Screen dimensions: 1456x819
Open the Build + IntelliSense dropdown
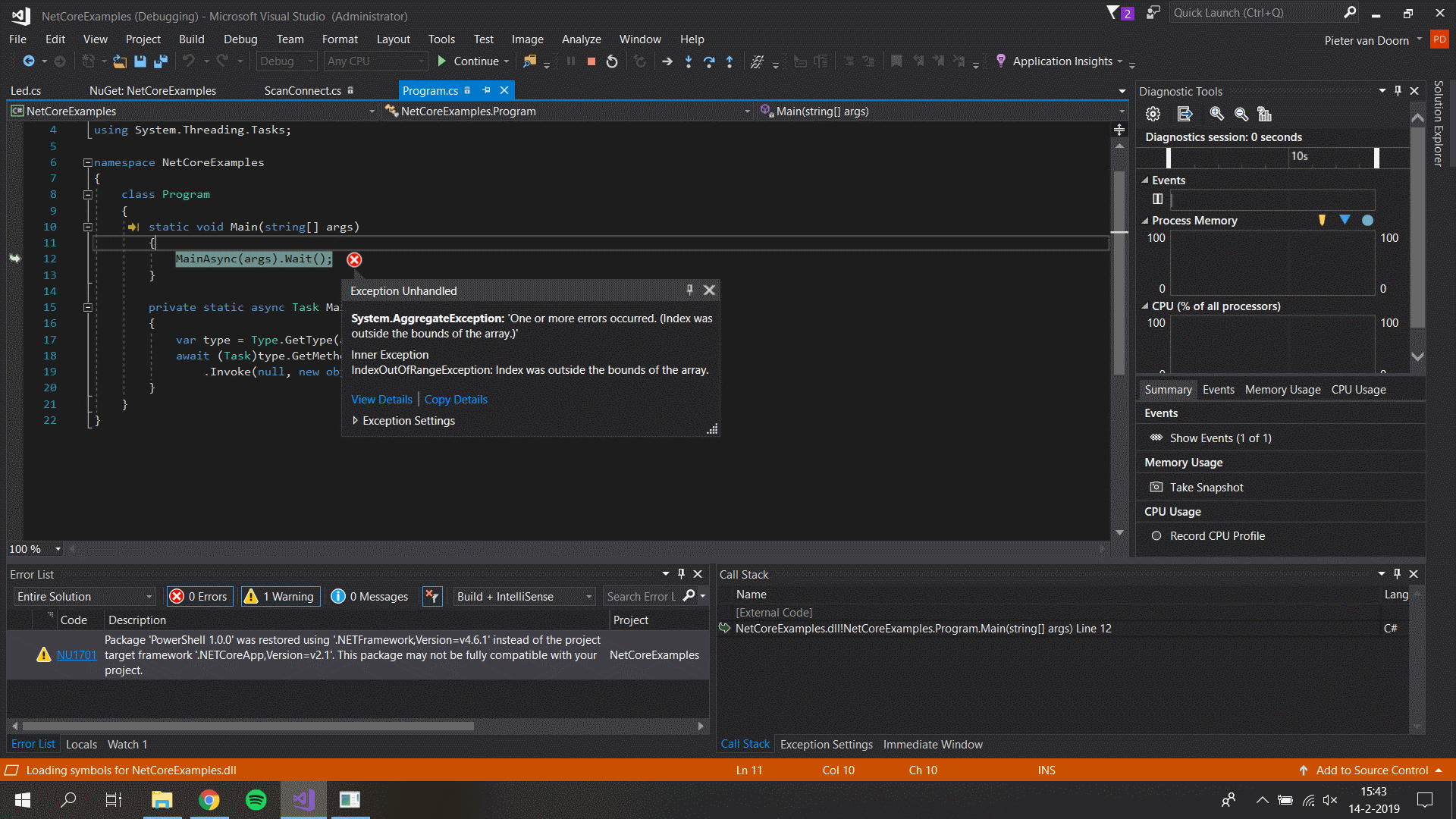pyautogui.click(x=524, y=597)
